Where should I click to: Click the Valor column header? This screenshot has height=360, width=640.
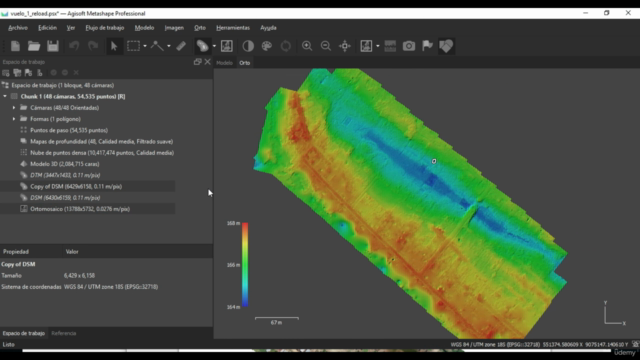(x=72, y=251)
